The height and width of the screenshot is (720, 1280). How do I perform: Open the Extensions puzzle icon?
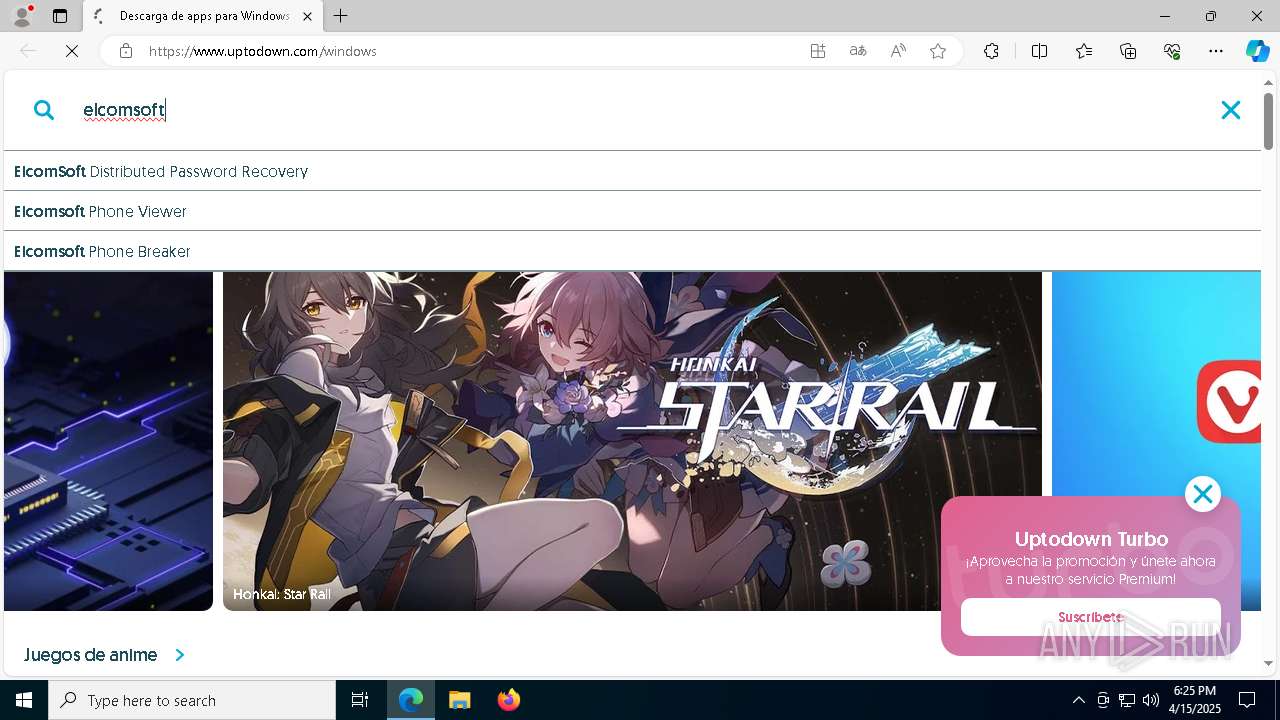pos(991,51)
